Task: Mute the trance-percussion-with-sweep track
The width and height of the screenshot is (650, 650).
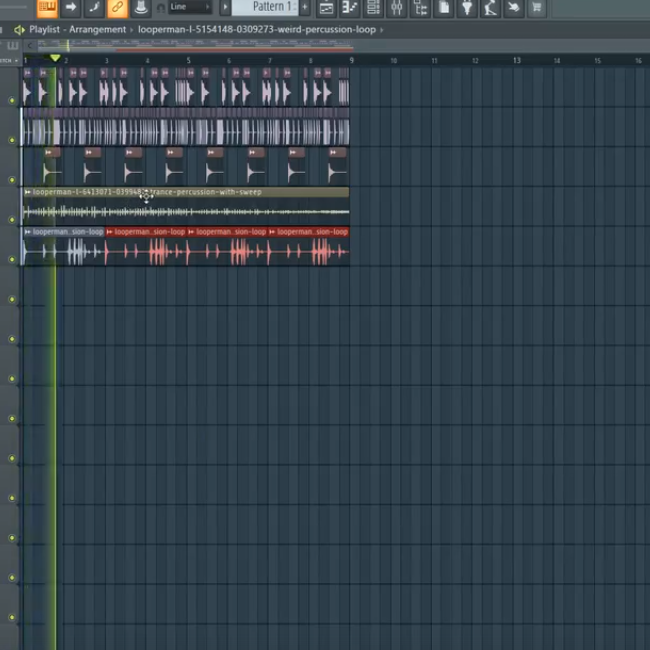Action: 12,218
